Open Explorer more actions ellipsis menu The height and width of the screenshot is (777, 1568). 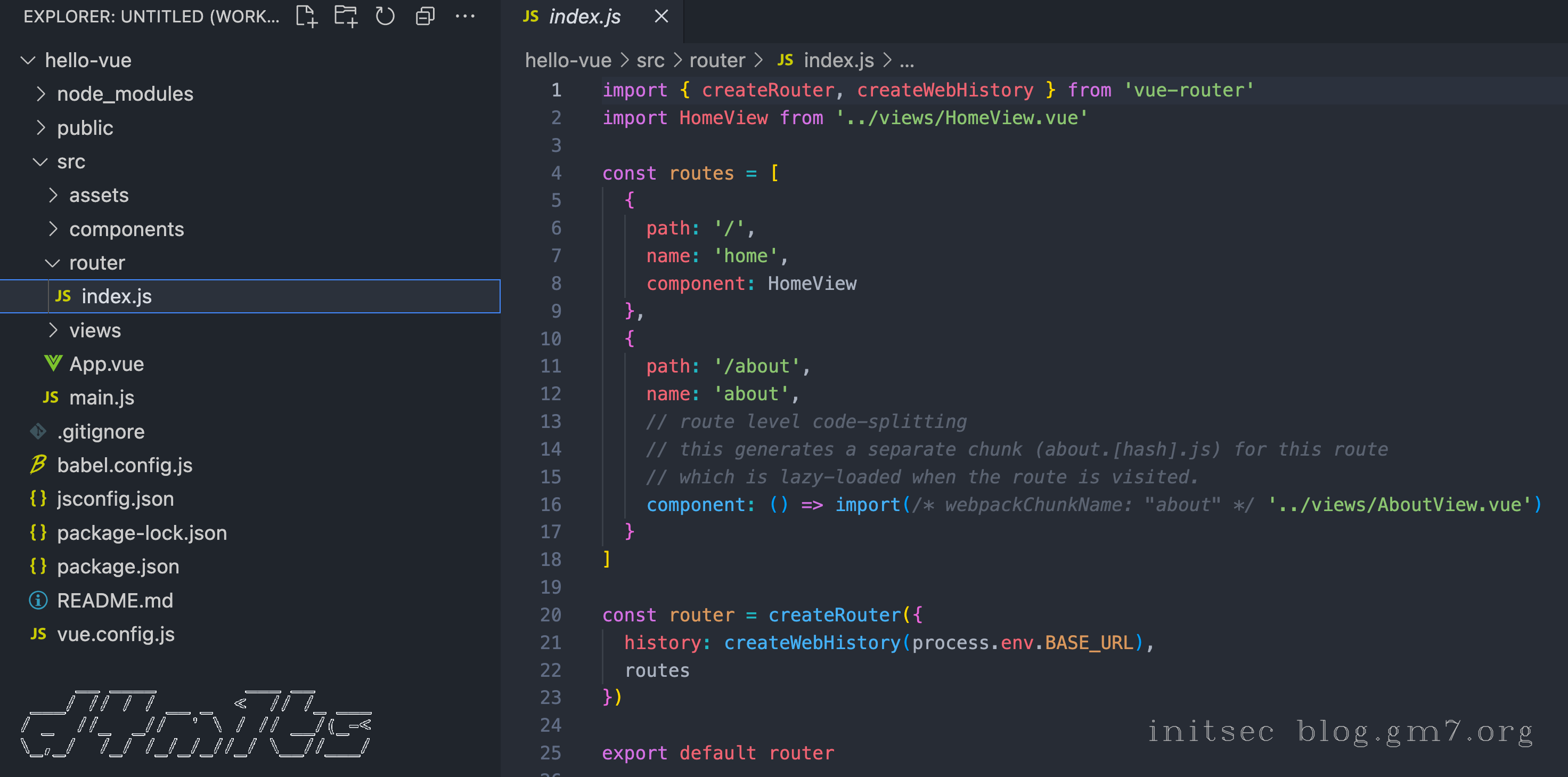click(x=465, y=17)
